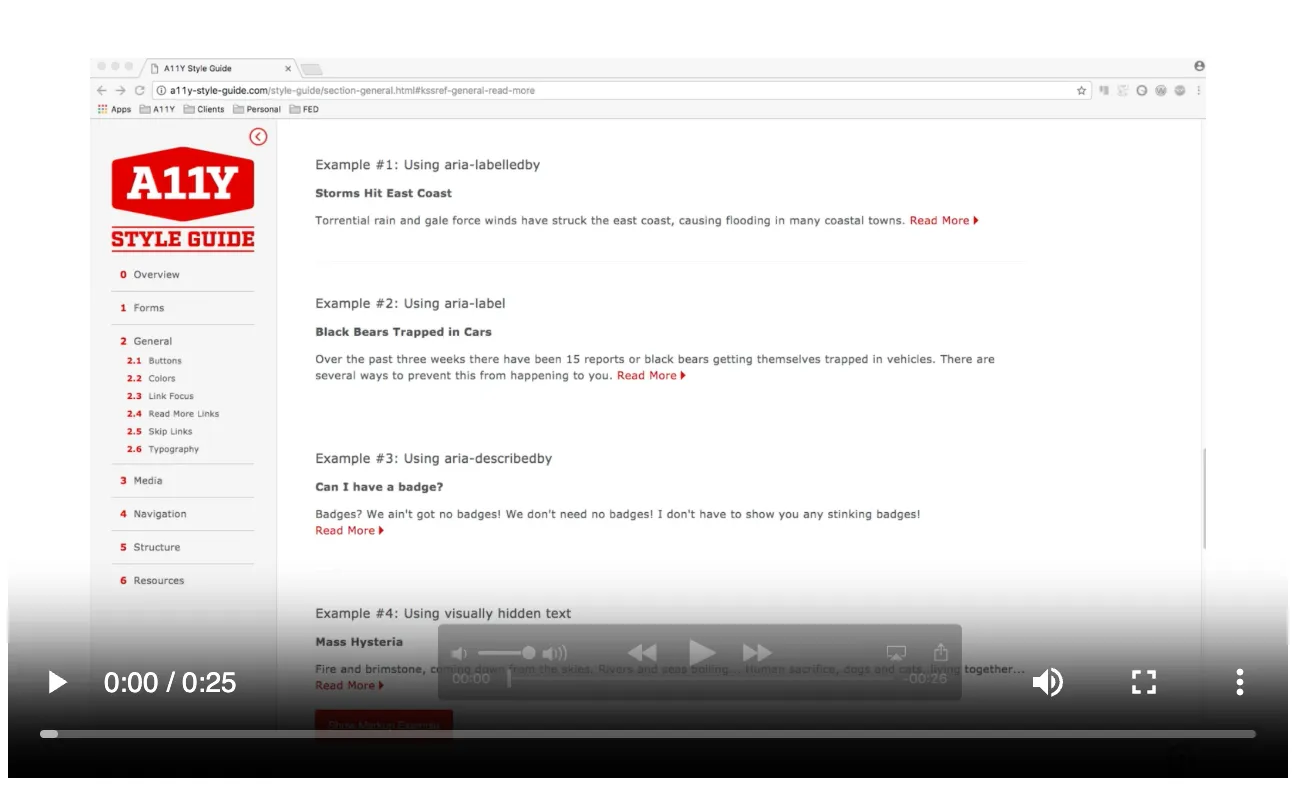Expand the Navigation section in the sidebar

point(160,514)
